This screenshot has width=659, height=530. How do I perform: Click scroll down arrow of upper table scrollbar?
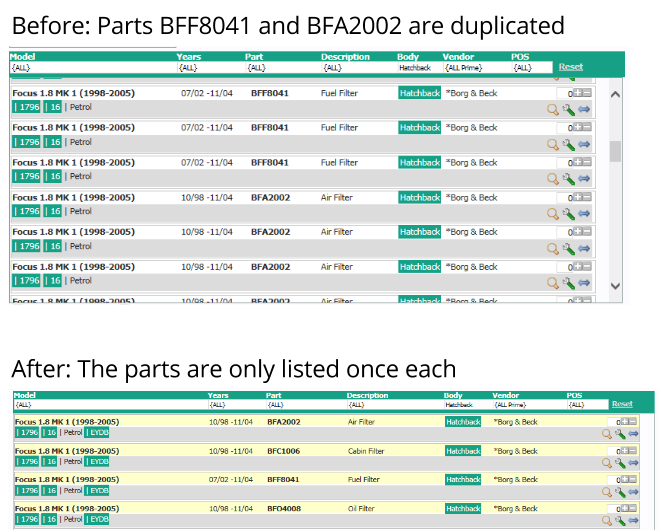[615, 286]
